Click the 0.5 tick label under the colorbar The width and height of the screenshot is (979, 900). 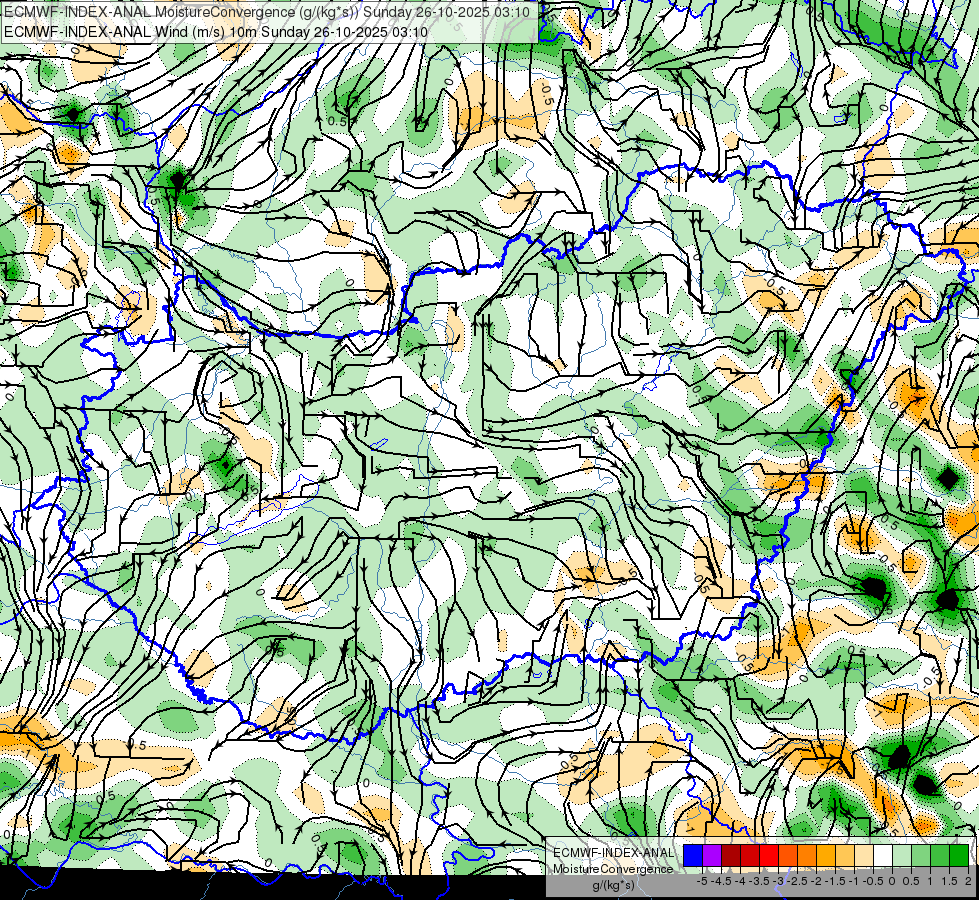pos(911,881)
